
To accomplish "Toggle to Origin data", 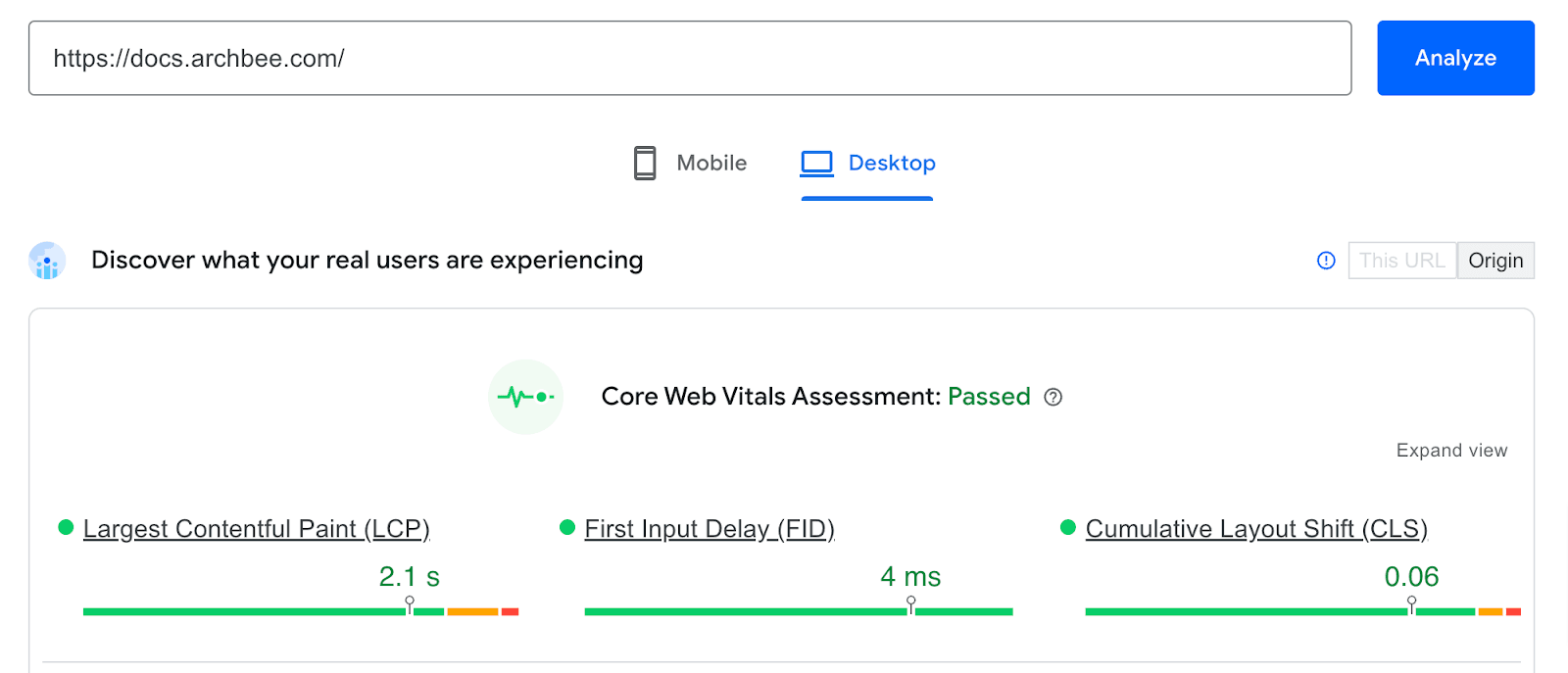I will [1495, 261].
